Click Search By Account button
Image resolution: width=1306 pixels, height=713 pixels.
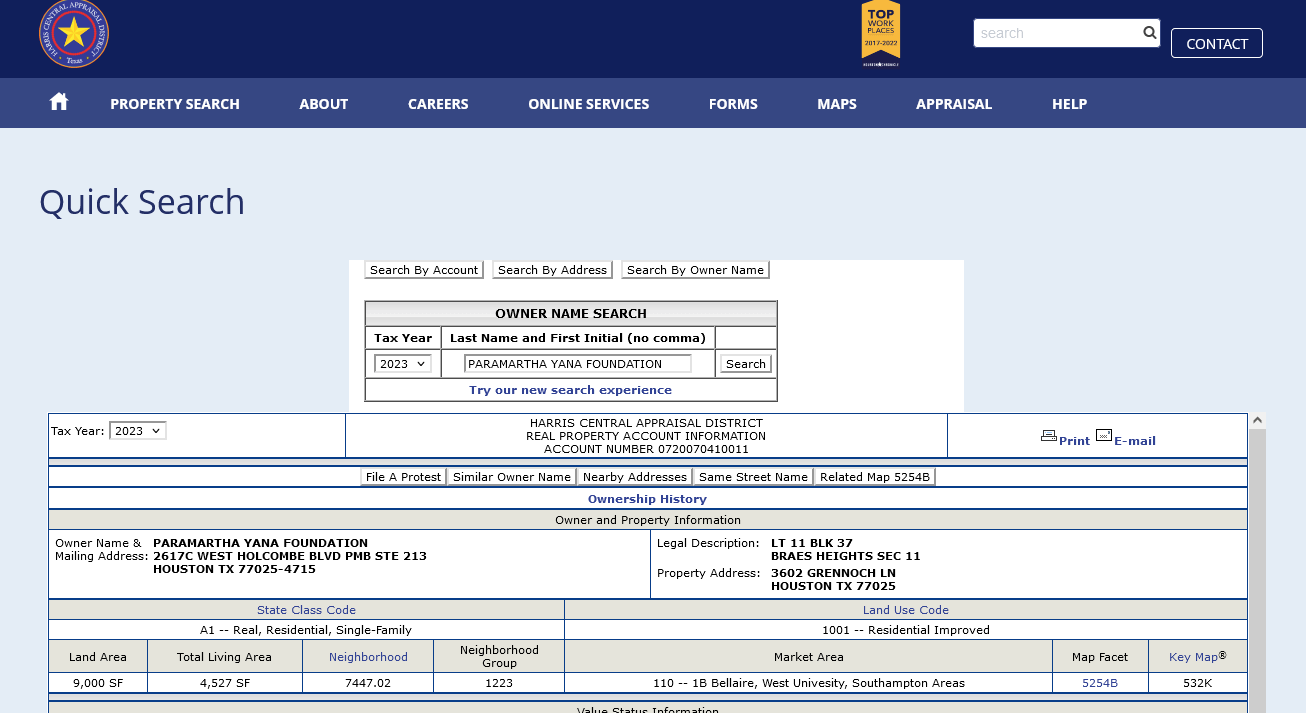pos(424,270)
